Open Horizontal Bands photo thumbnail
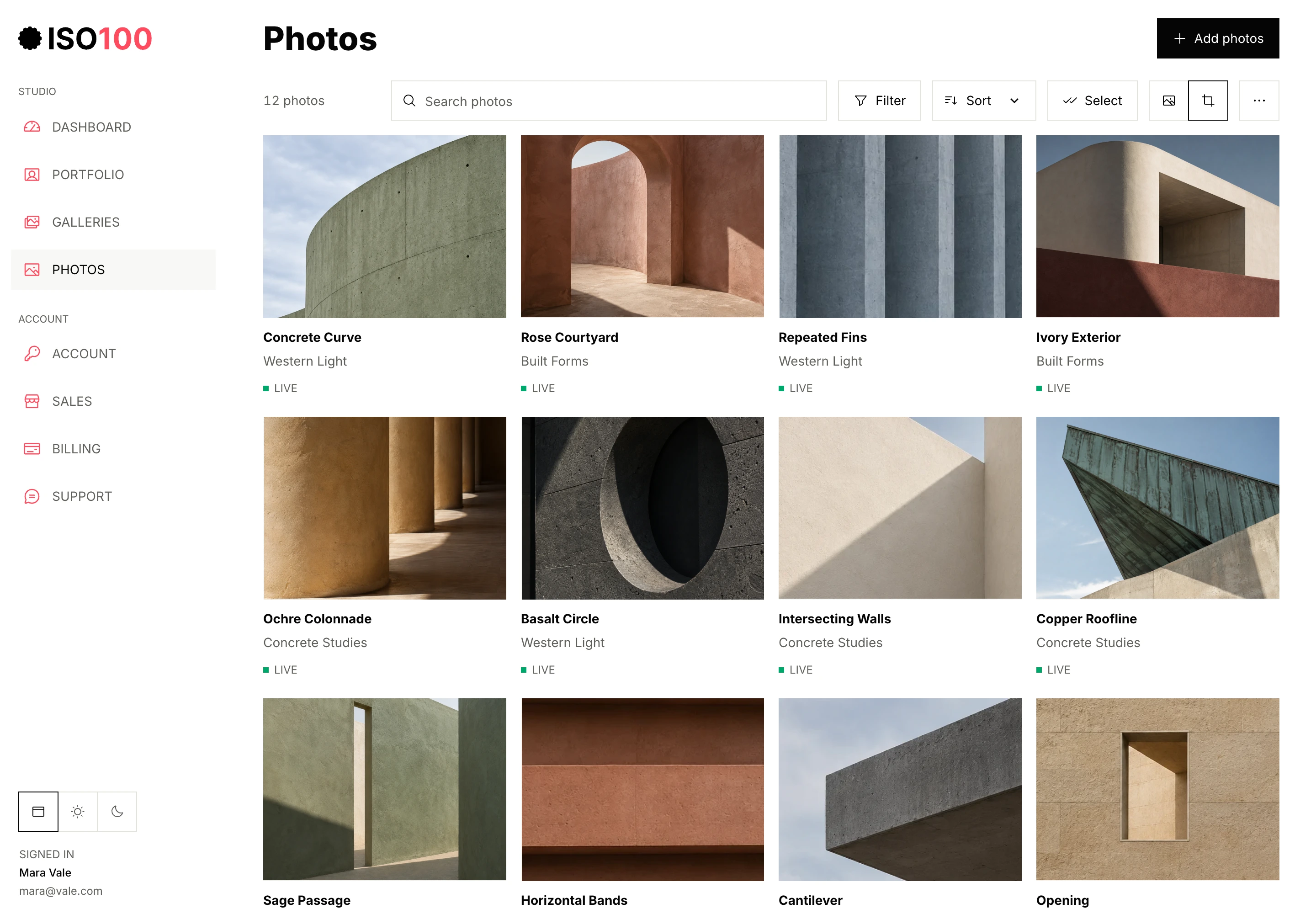Screen dimensions: 1316x914 click(x=642, y=789)
